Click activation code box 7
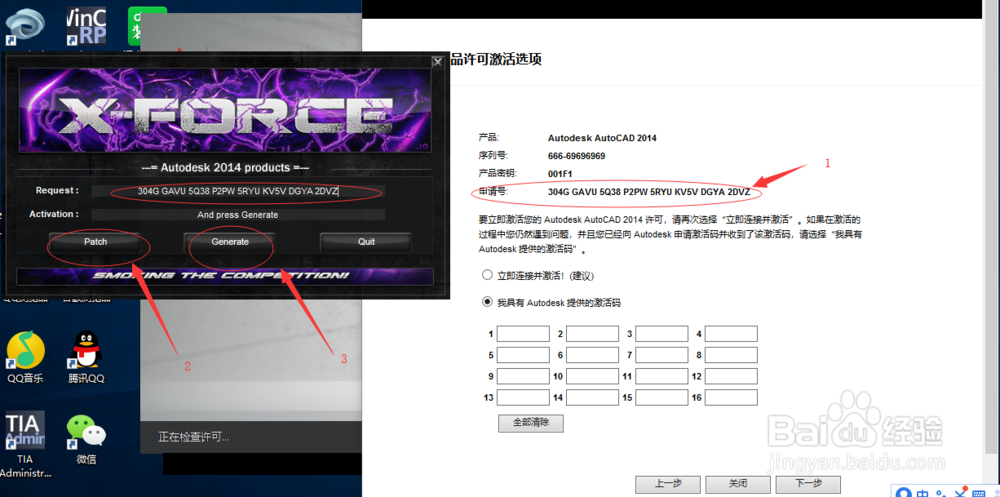The width and height of the screenshot is (1000, 497). pyautogui.click(x=662, y=355)
